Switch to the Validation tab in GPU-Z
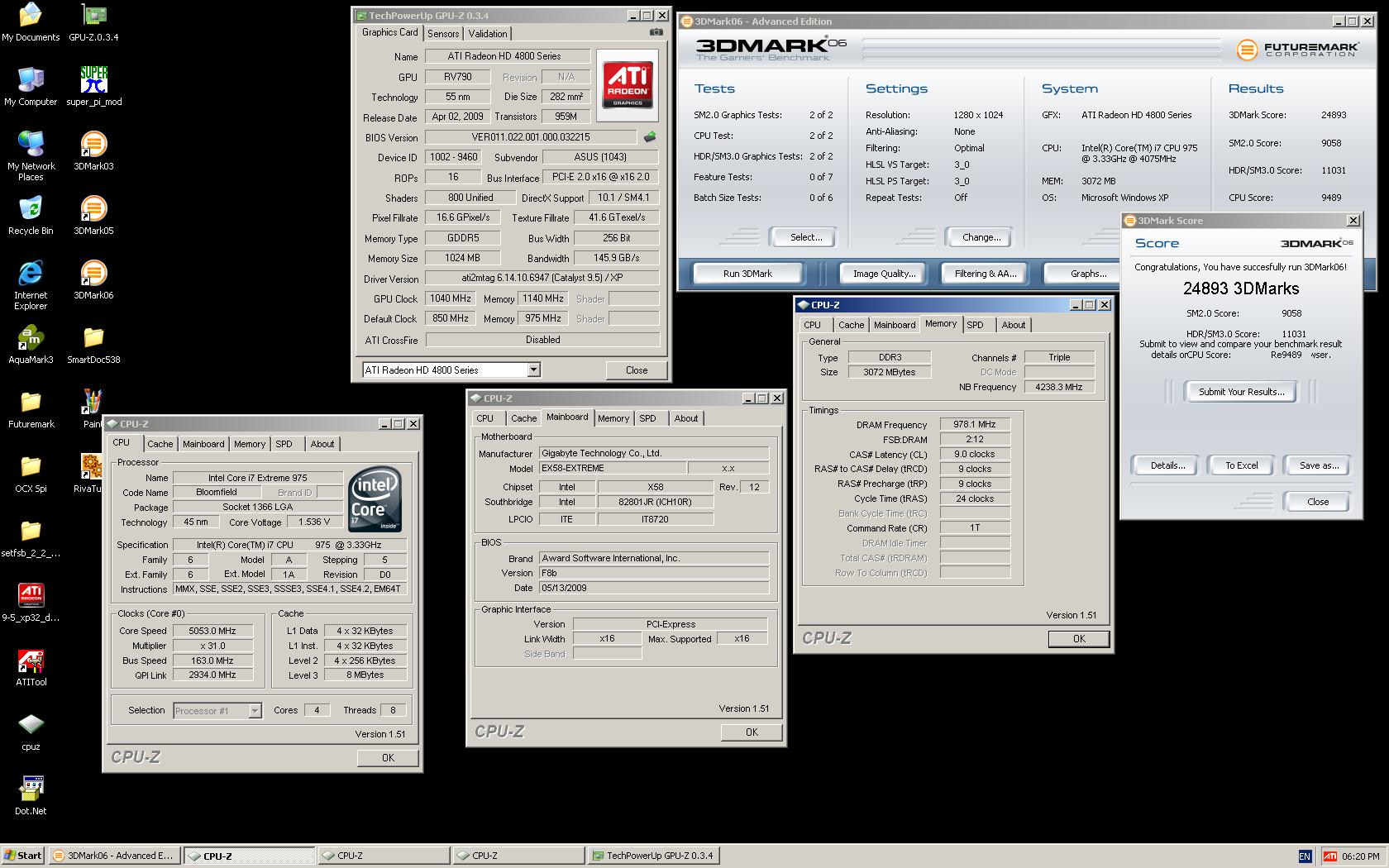Screen dimensions: 1389x868 [488, 34]
